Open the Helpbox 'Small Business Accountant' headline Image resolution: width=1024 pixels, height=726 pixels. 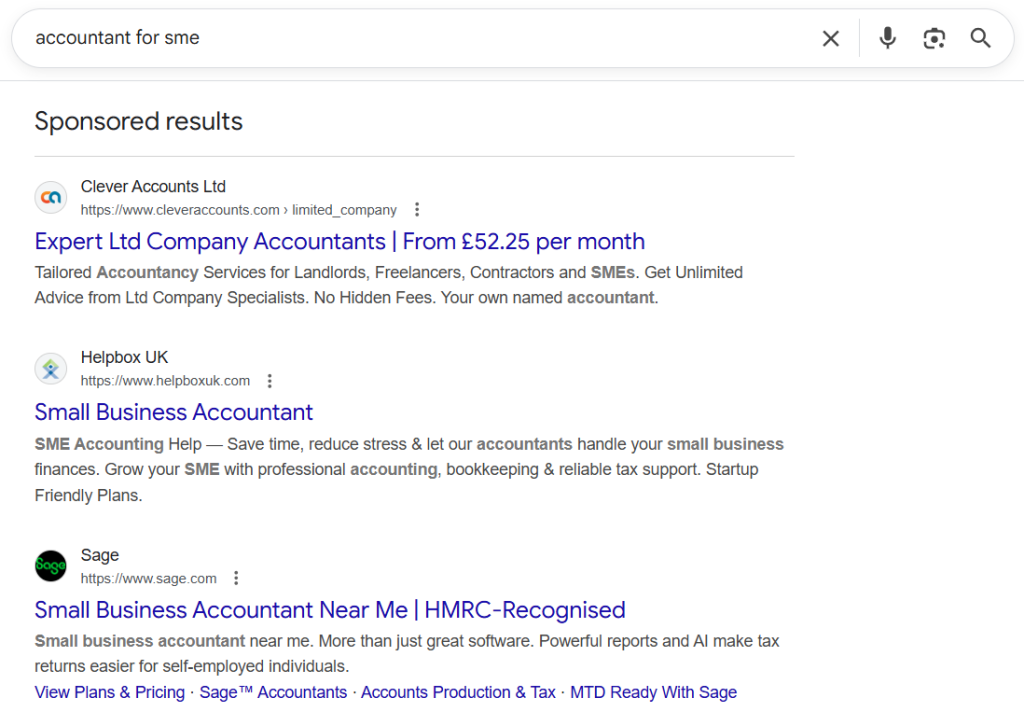click(x=173, y=412)
